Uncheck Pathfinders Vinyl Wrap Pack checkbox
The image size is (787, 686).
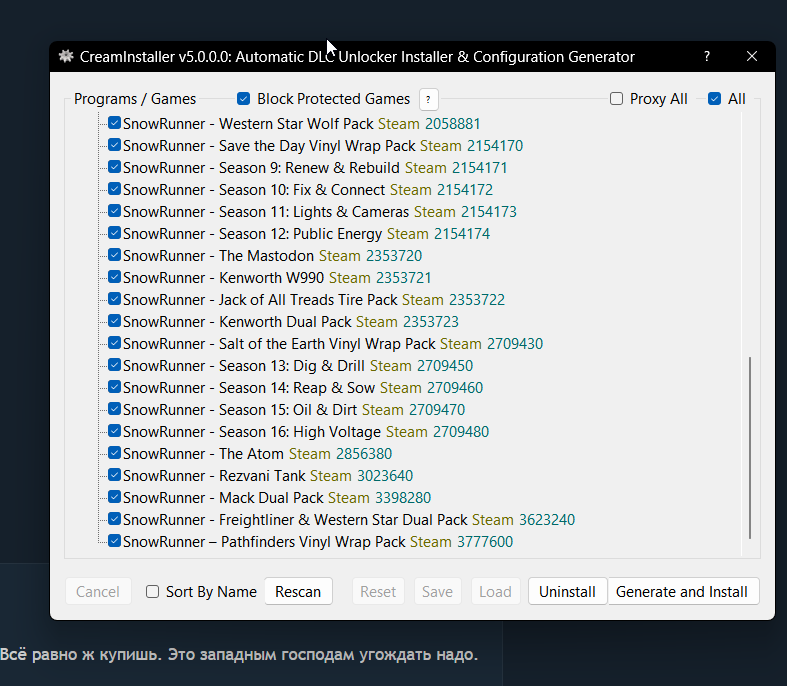point(114,541)
